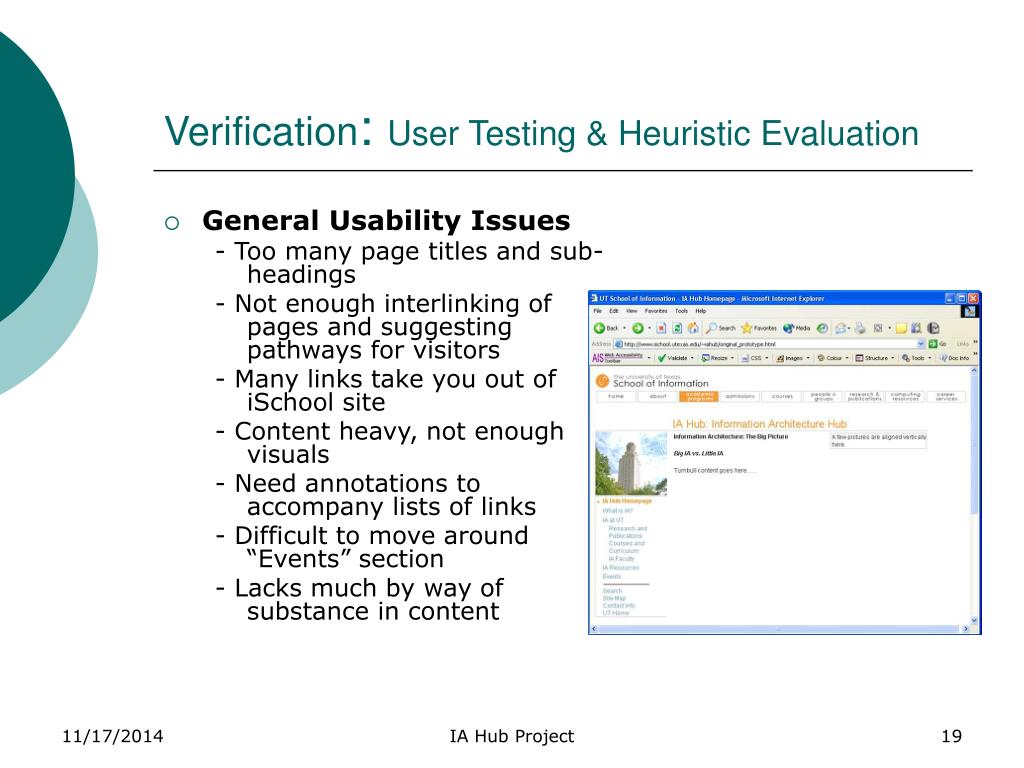Select the 'academic programs' orange tab
The height and width of the screenshot is (768, 1024).
[699, 396]
